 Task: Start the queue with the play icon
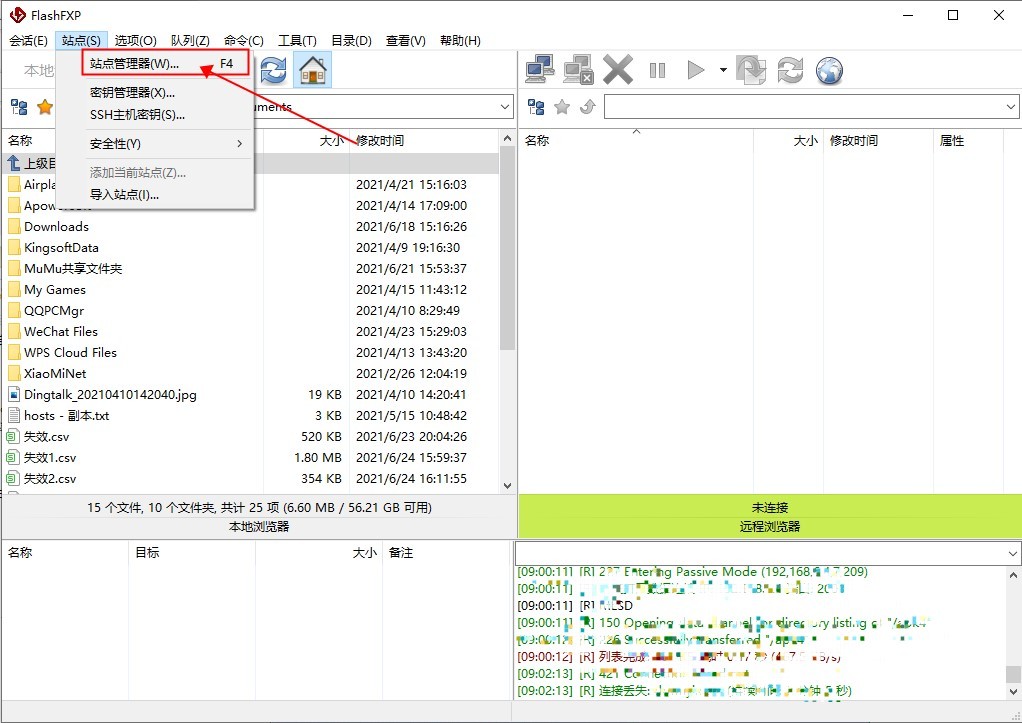695,70
